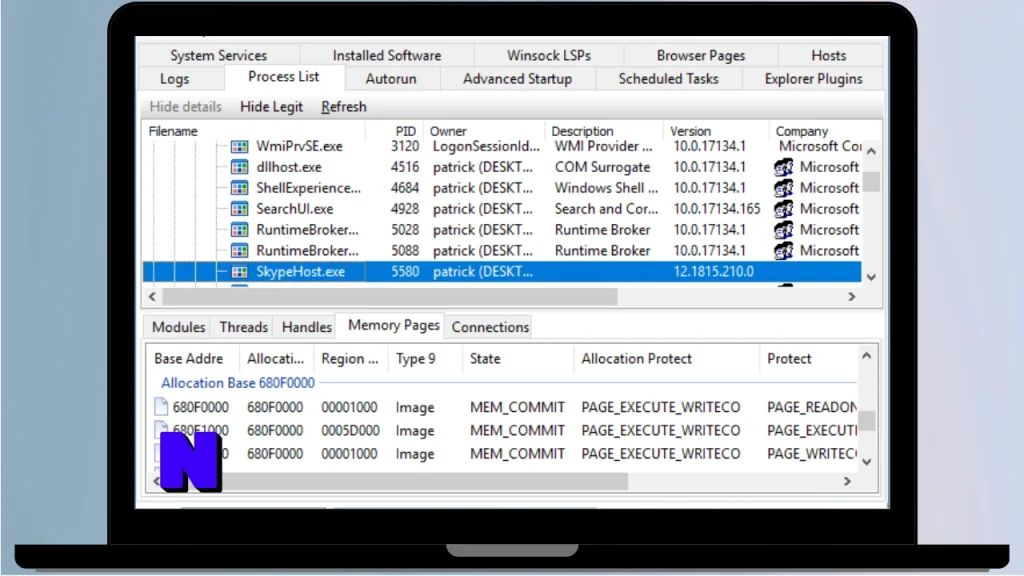Click the SearchUI.exe process icon

(x=240, y=209)
